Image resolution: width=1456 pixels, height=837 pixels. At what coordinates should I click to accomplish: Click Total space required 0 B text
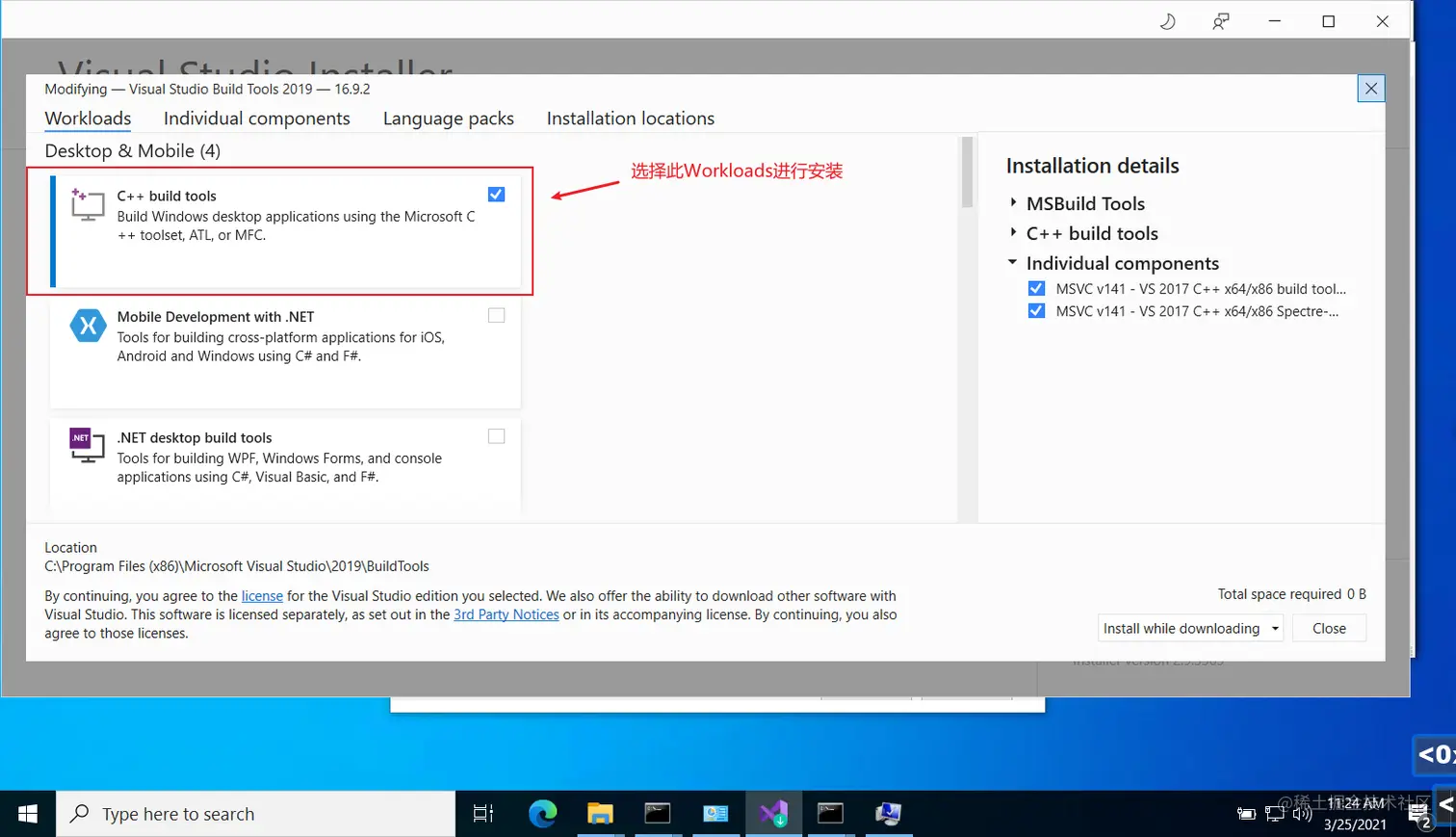pos(1291,594)
